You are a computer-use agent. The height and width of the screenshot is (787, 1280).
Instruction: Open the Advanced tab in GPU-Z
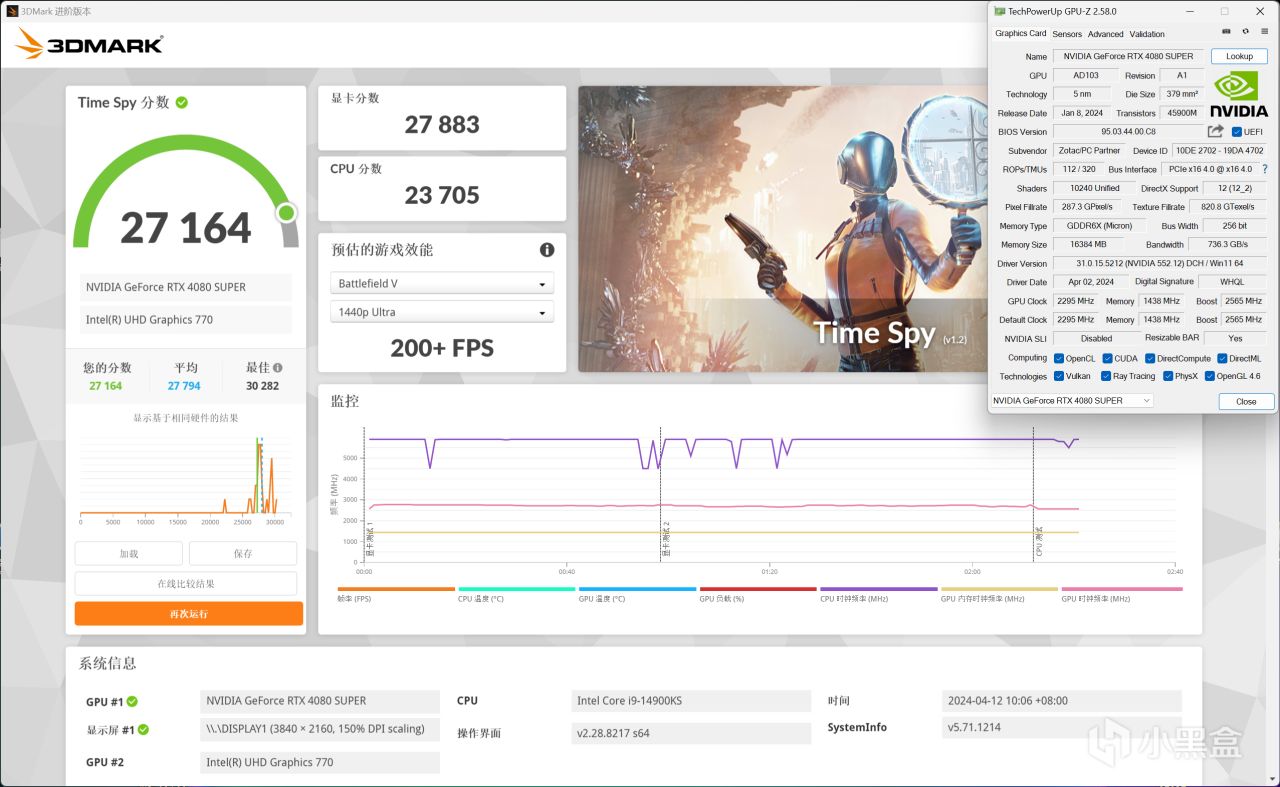(x=1106, y=34)
